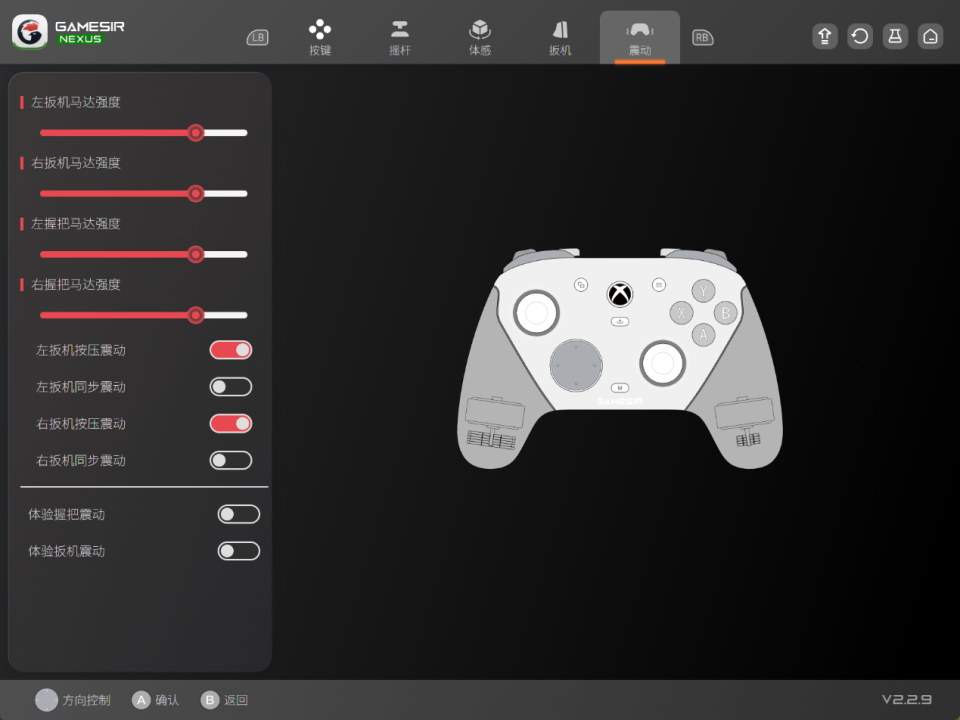
Task: Click the X button on the controller
Action: [681, 313]
